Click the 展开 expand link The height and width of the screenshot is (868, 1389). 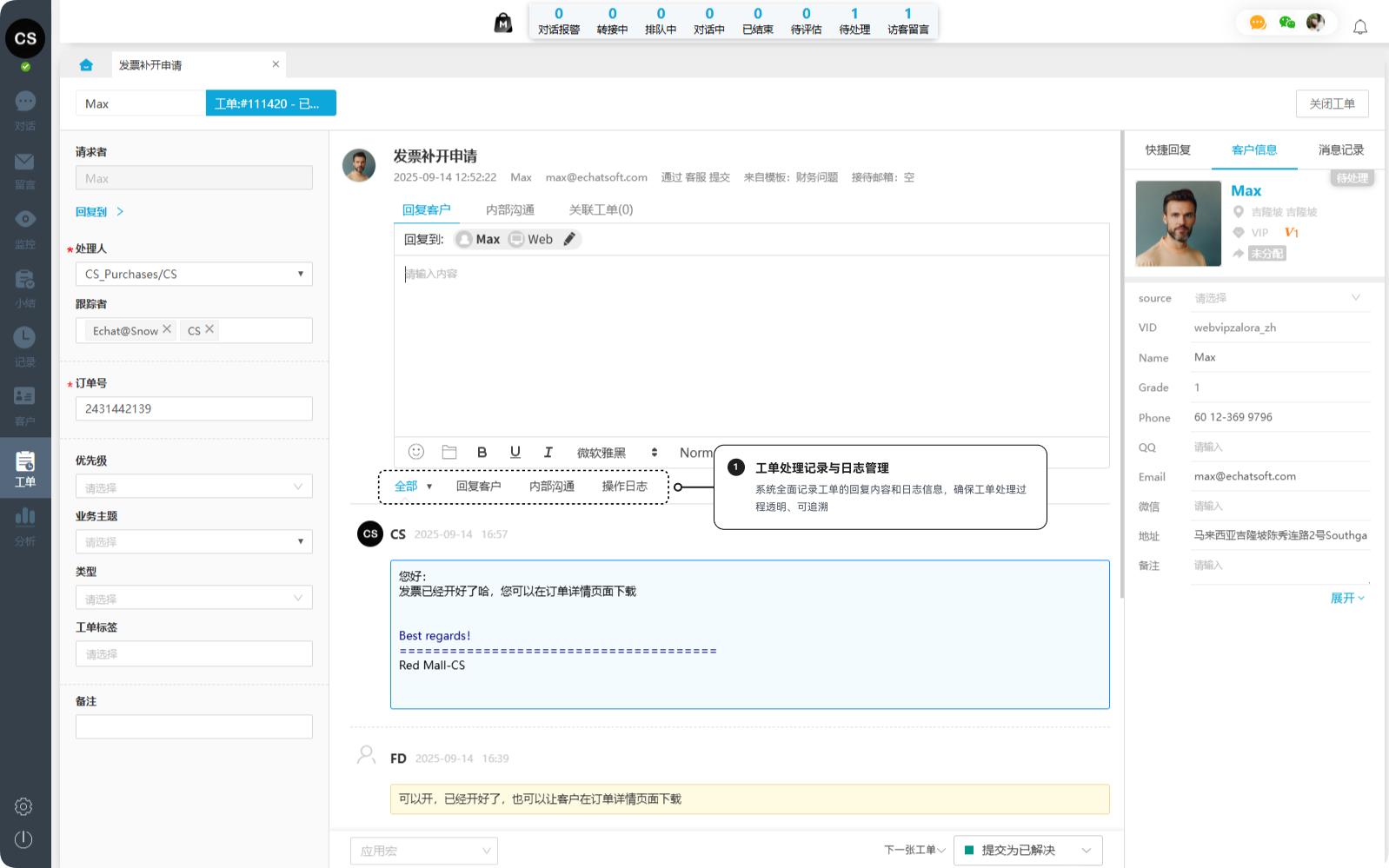point(1346,598)
